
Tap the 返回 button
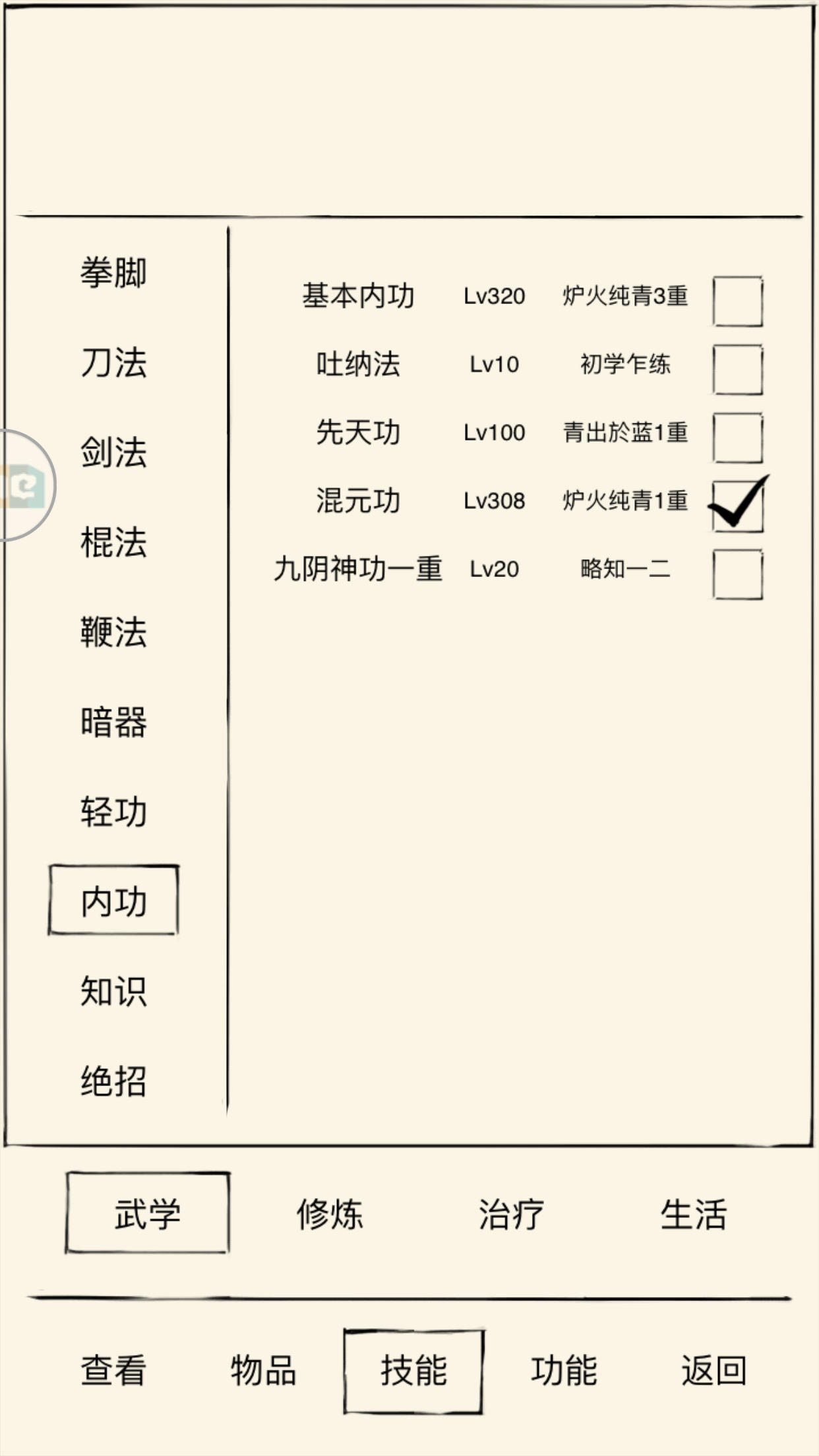pos(713,1370)
